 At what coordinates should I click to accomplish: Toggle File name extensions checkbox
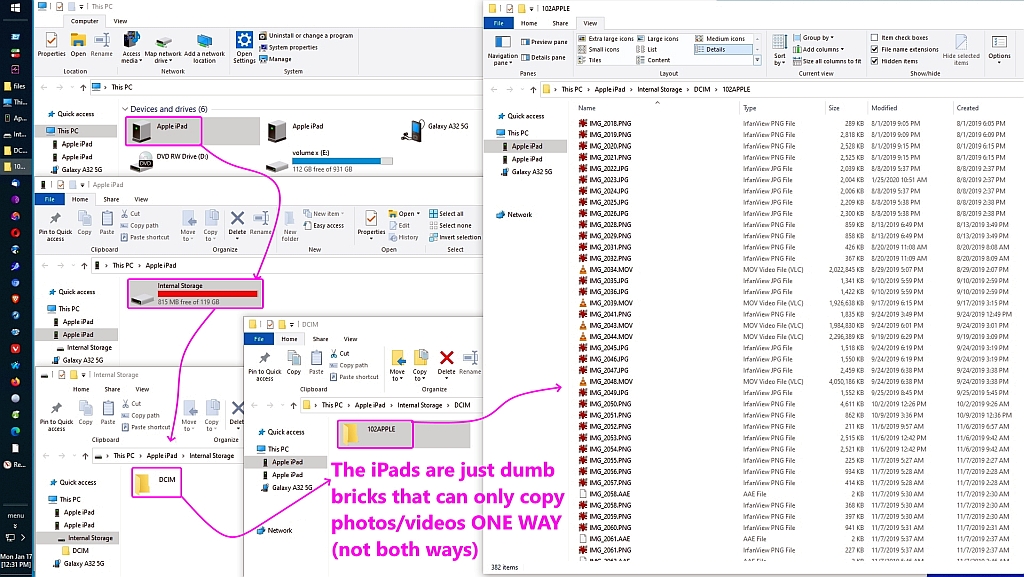[x=874, y=50]
